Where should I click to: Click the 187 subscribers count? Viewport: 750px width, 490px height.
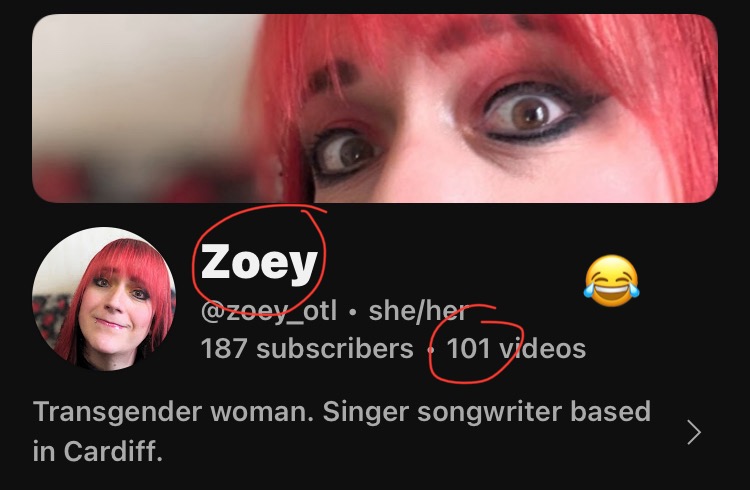point(307,348)
